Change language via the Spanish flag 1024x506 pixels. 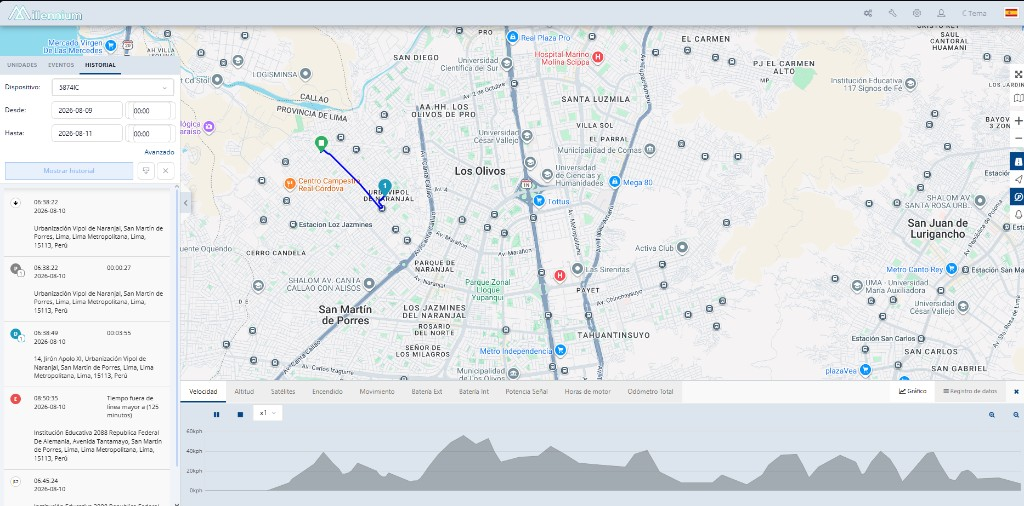tap(1010, 13)
